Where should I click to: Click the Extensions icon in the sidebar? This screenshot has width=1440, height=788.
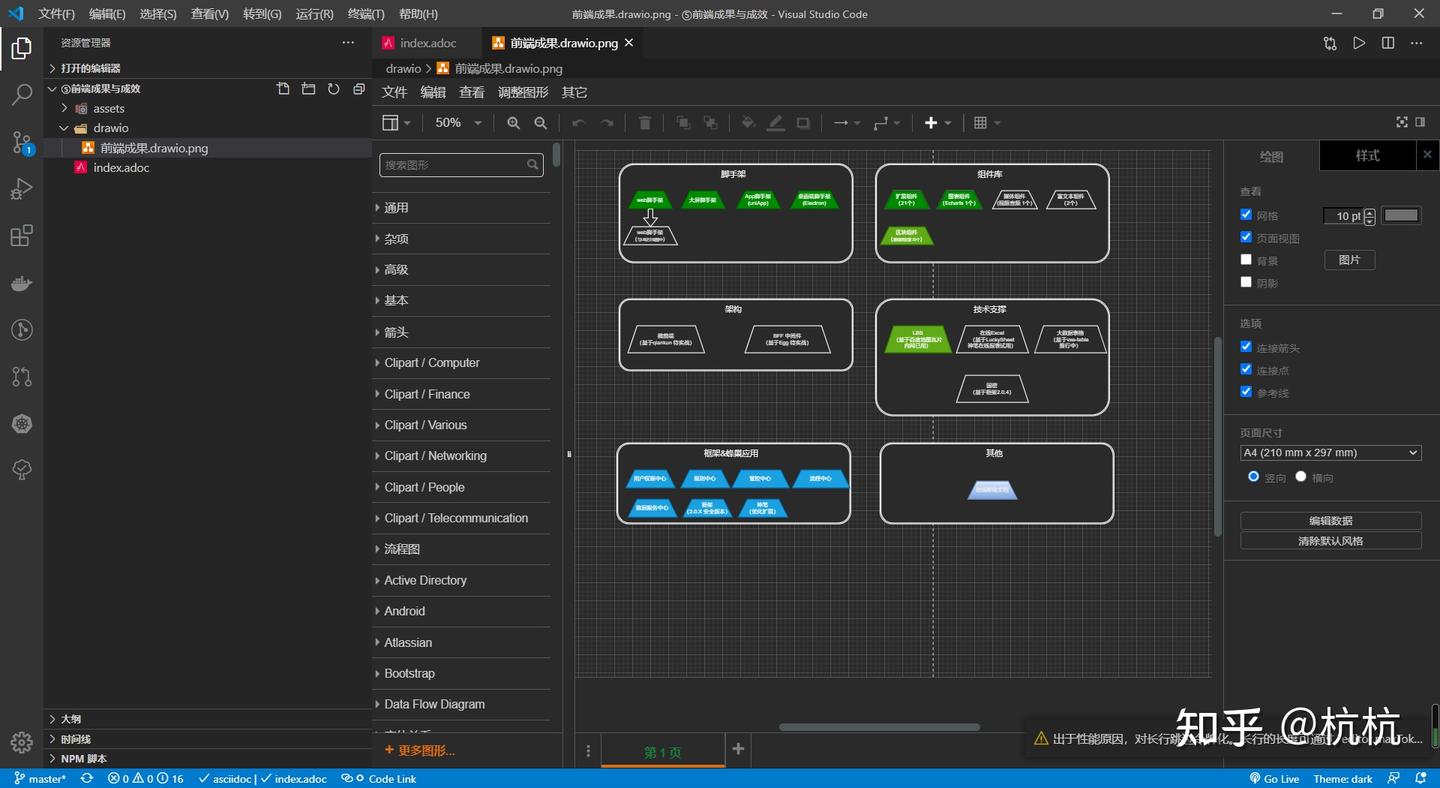pyautogui.click(x=22, y=235)
